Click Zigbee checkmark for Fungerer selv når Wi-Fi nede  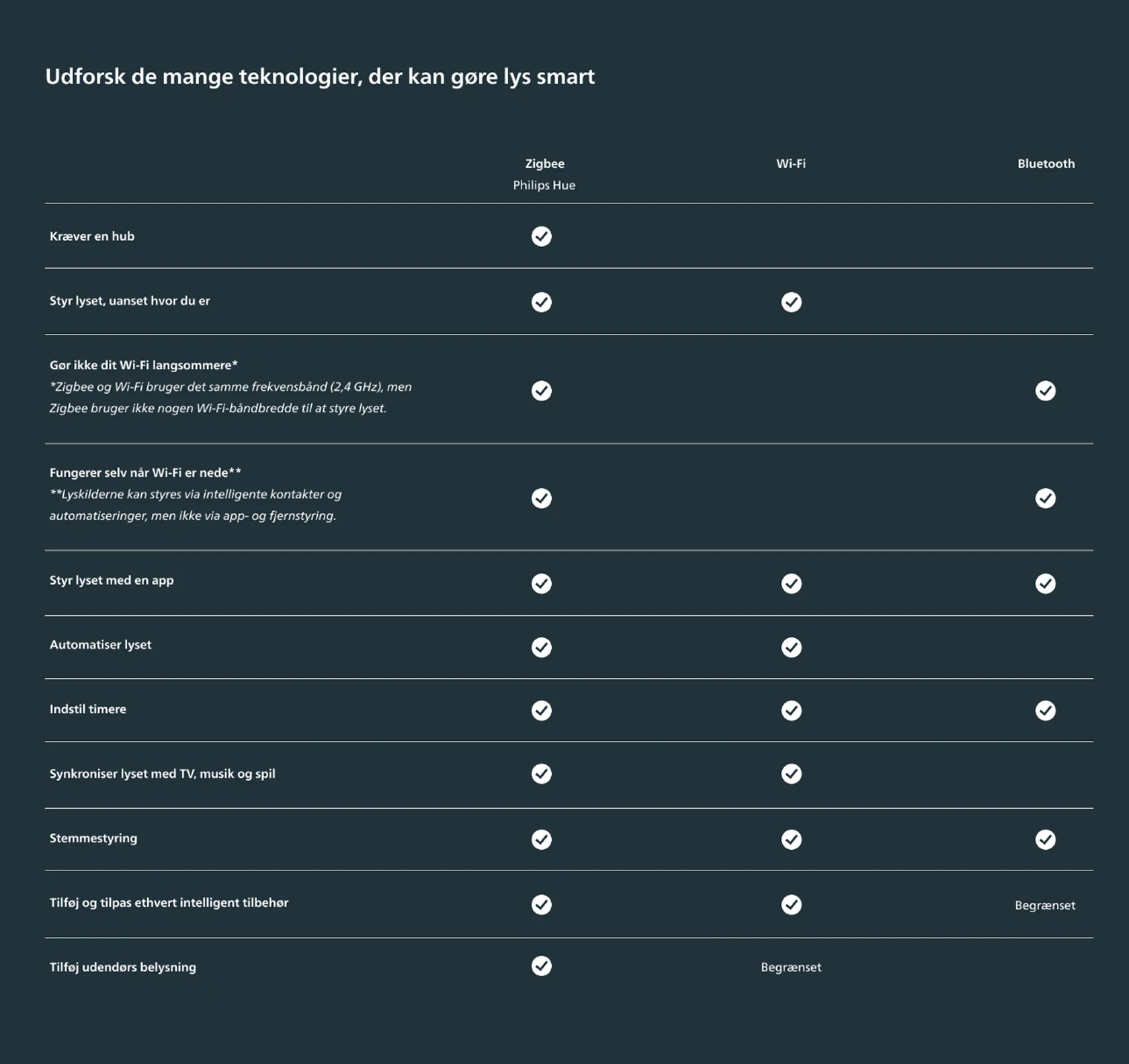click(x=541, y=498)
